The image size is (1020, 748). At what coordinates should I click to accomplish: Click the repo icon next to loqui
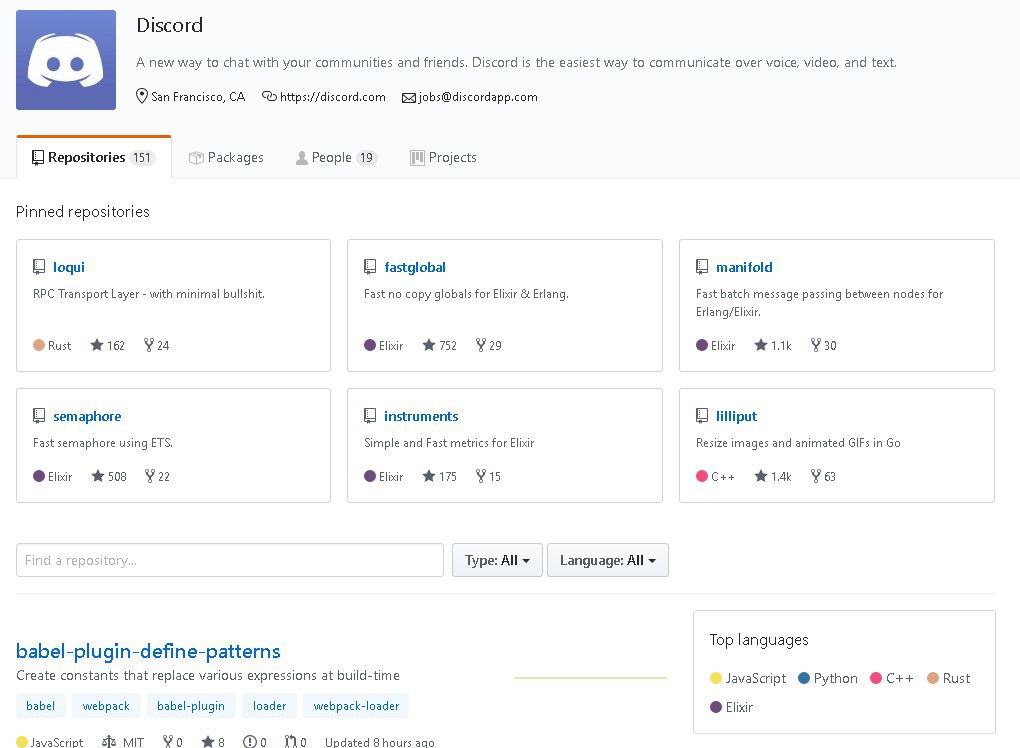[39, 267]
